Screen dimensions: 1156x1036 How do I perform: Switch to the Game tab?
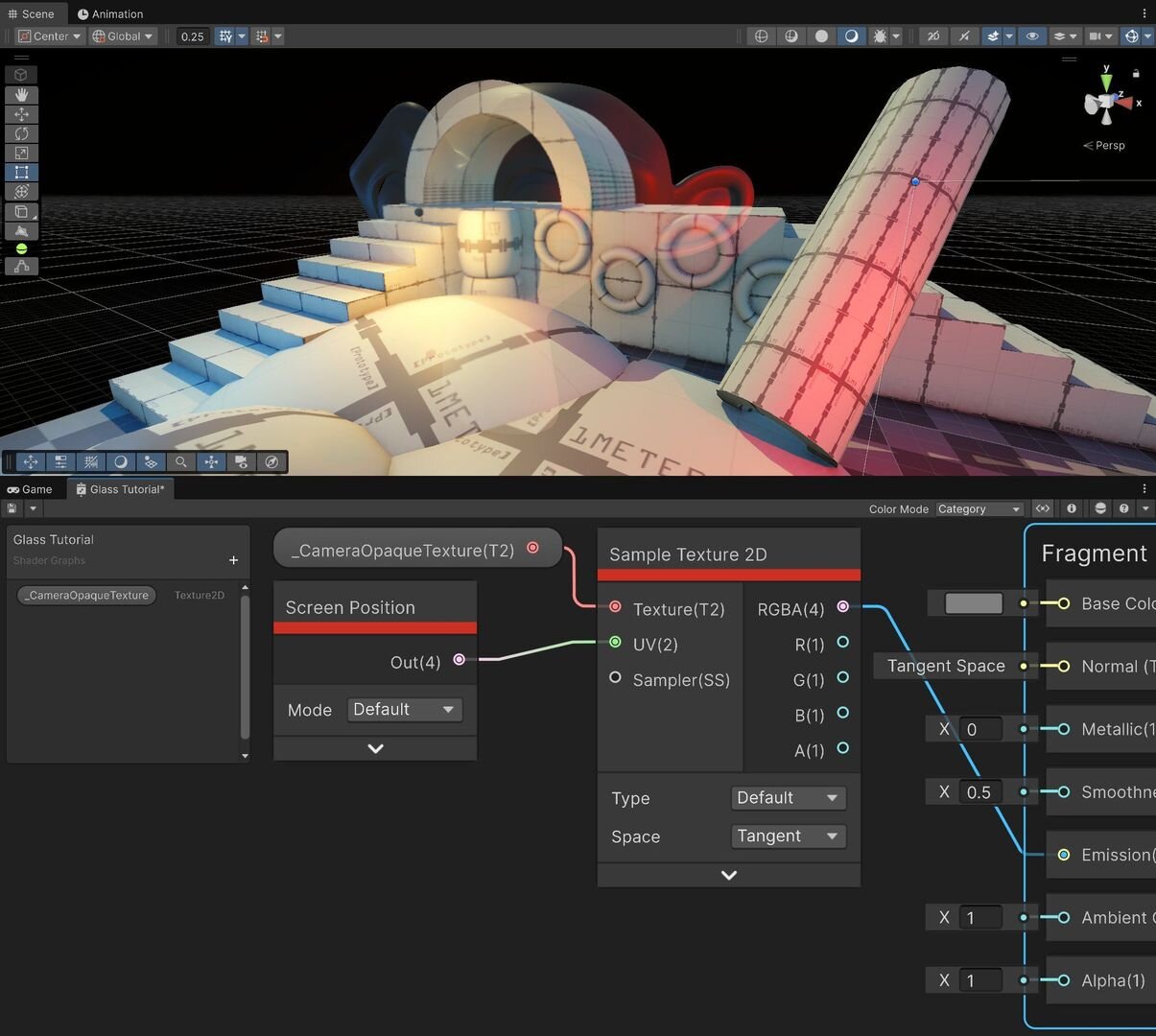click(31, 489)
